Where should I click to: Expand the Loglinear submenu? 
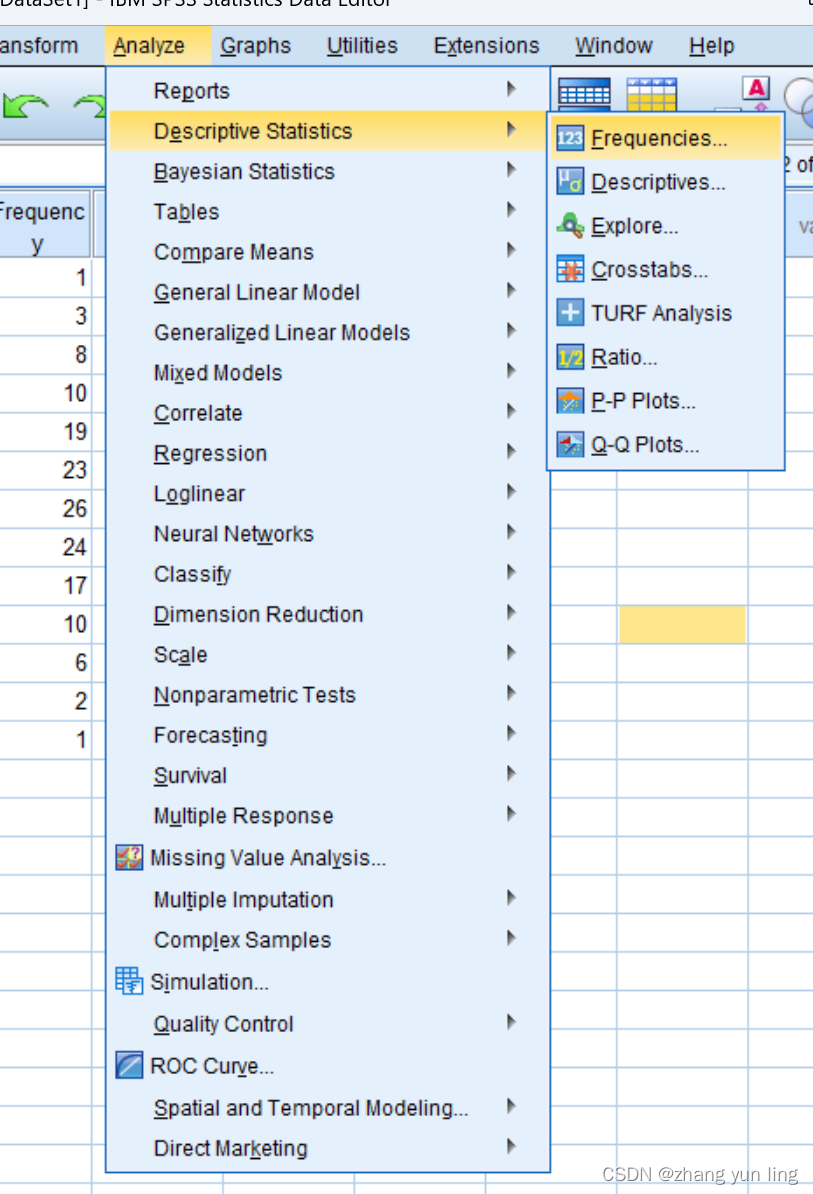(329, 493)
